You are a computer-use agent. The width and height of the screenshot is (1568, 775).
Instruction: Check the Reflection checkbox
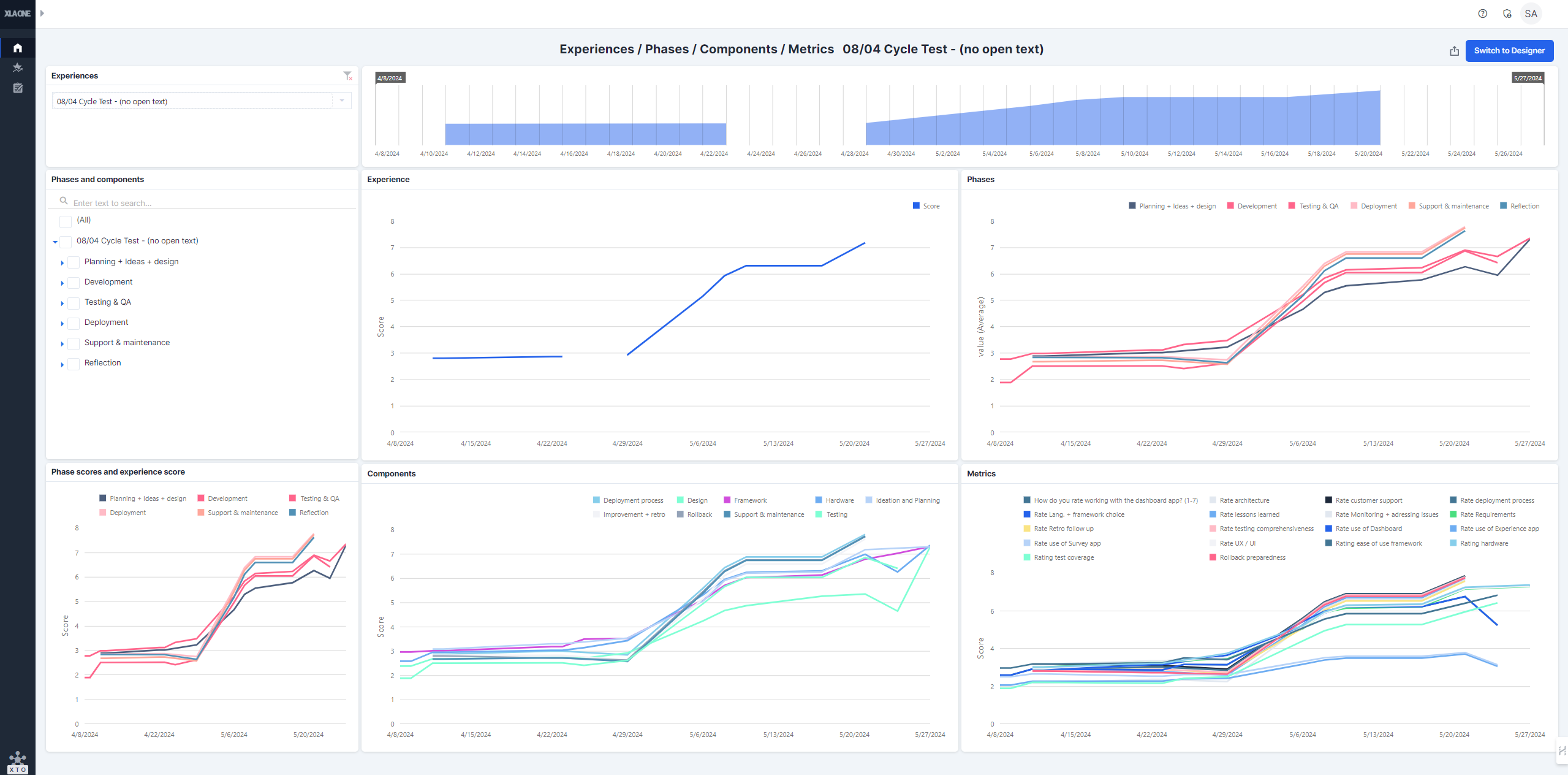74,364
